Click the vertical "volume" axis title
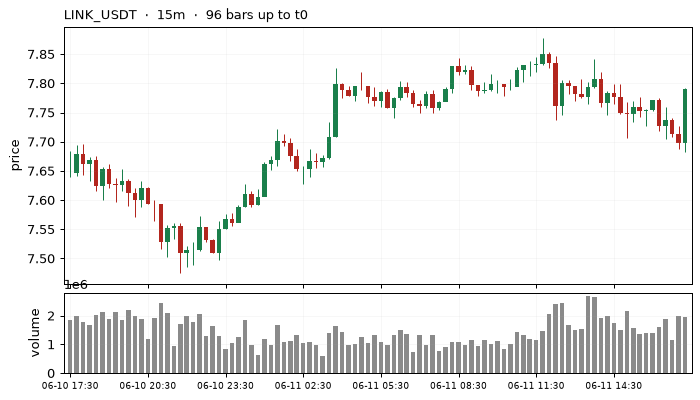 coord(35,333)
